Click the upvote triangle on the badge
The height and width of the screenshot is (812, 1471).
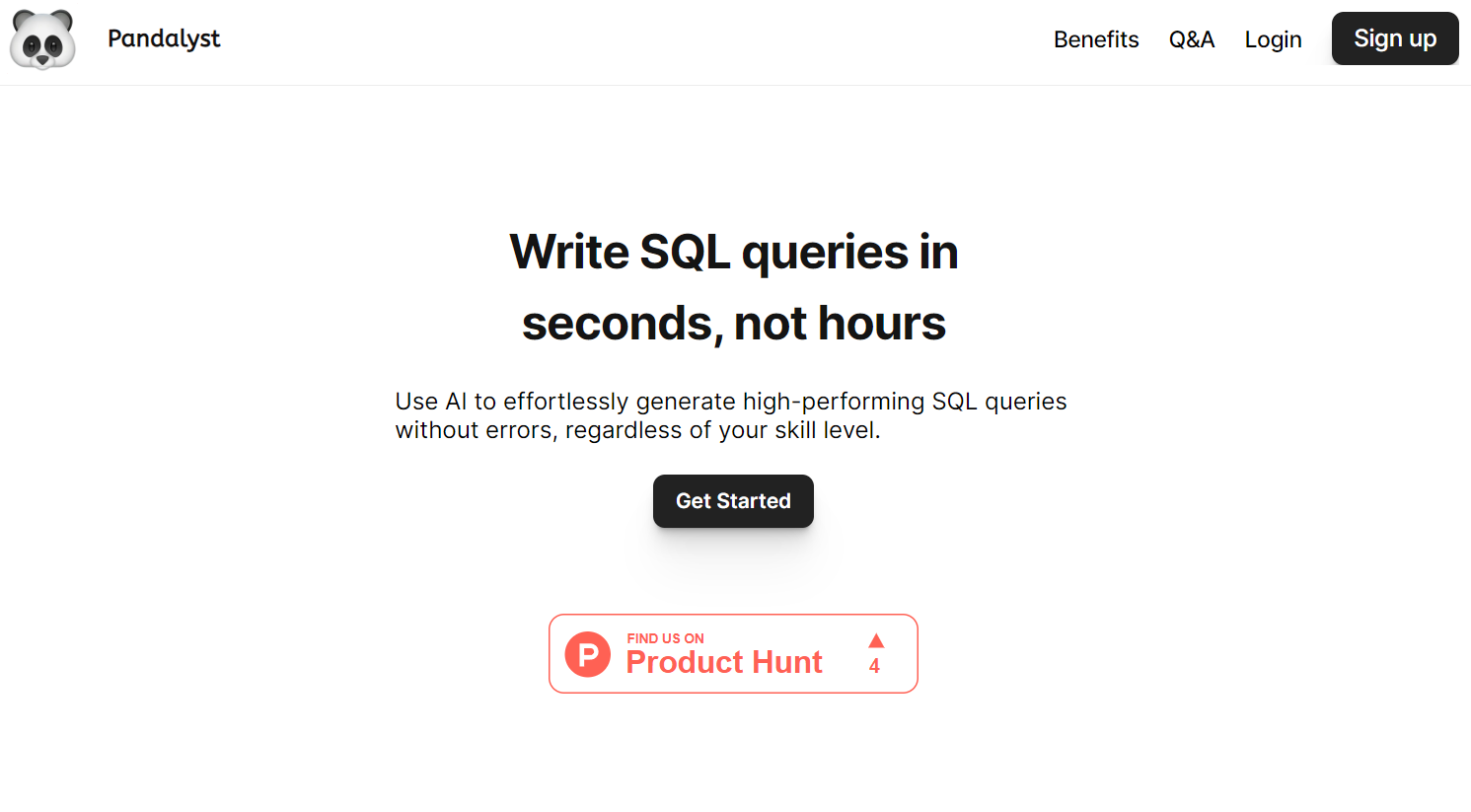[x=876, y=641]
